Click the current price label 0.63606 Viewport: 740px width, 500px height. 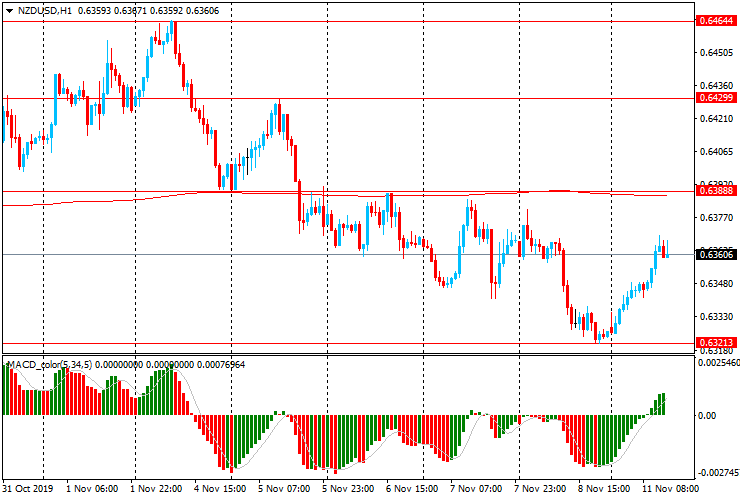coord(716,255)
